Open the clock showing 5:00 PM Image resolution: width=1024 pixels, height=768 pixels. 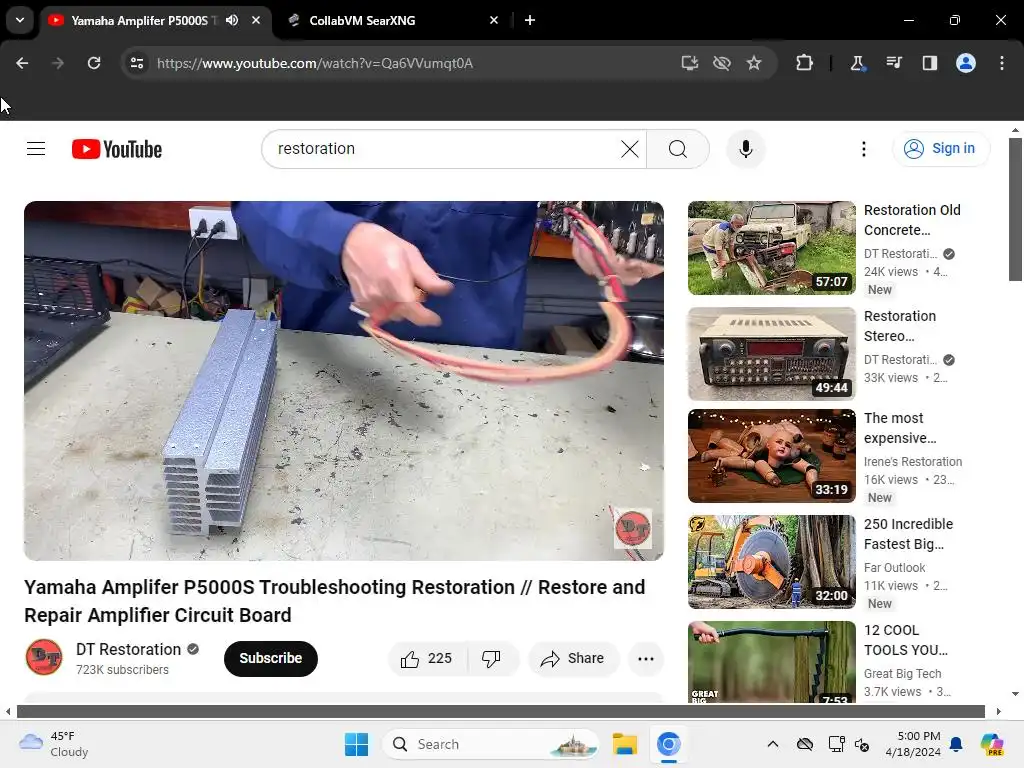[x=913, y=744]
